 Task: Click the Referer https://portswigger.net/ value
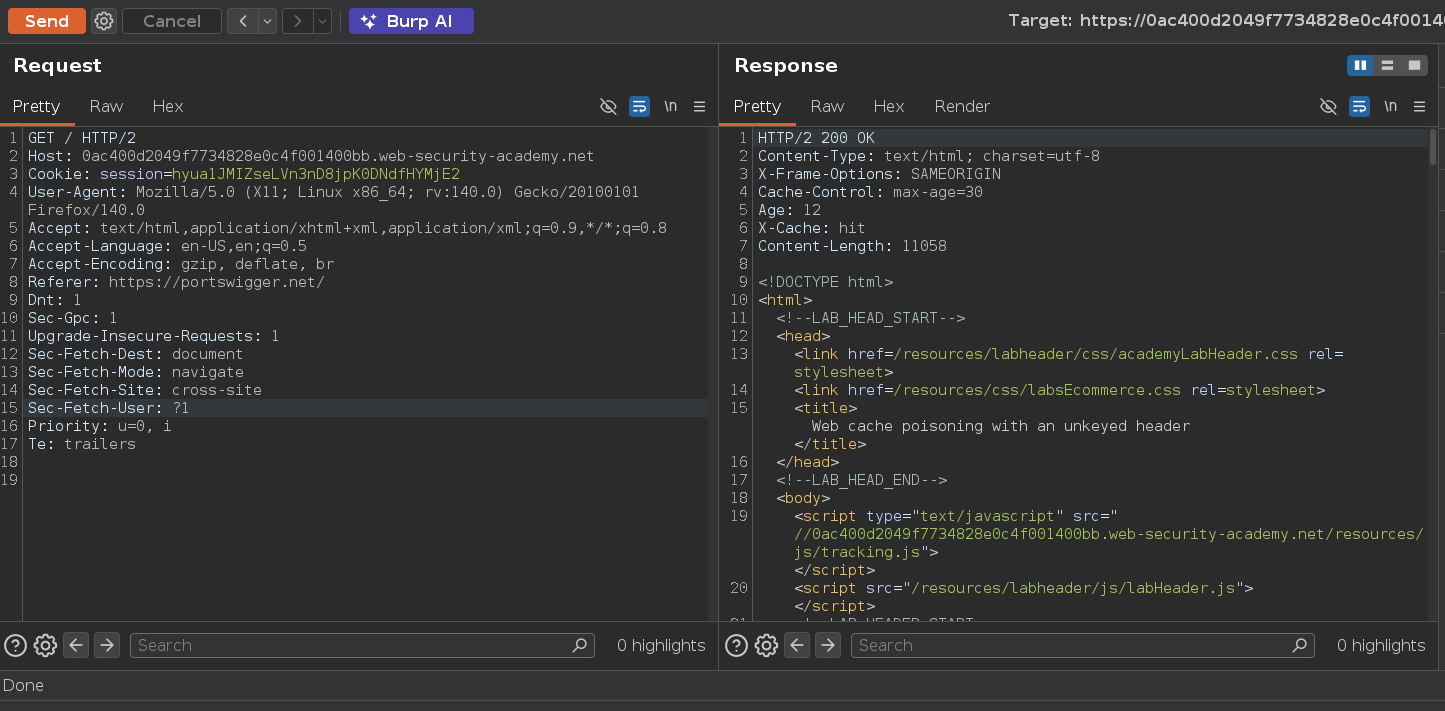[216, 282]
